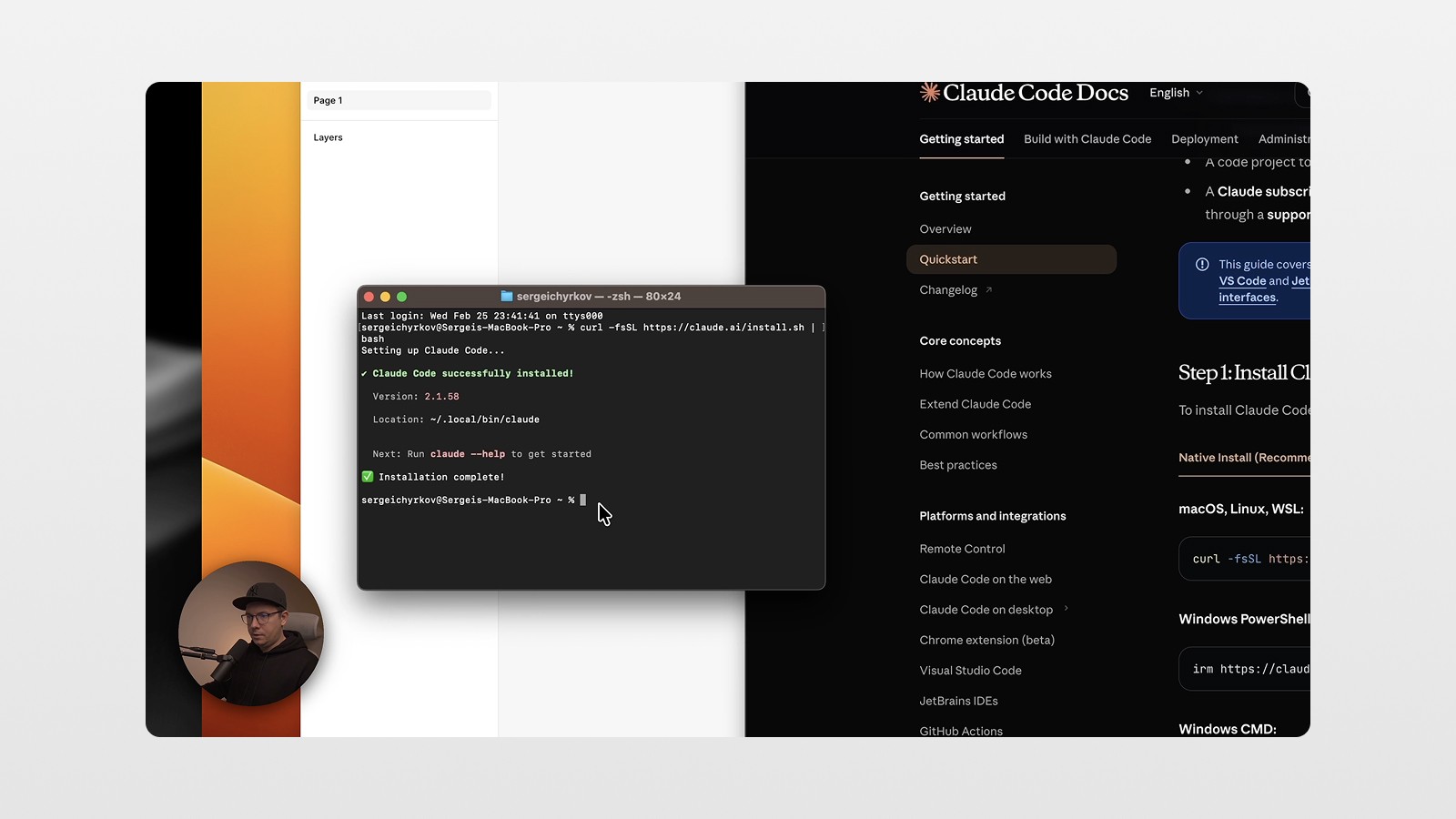Click the search icon in the top-right corner
The image size is (1456, 819).
point(1307,94)
